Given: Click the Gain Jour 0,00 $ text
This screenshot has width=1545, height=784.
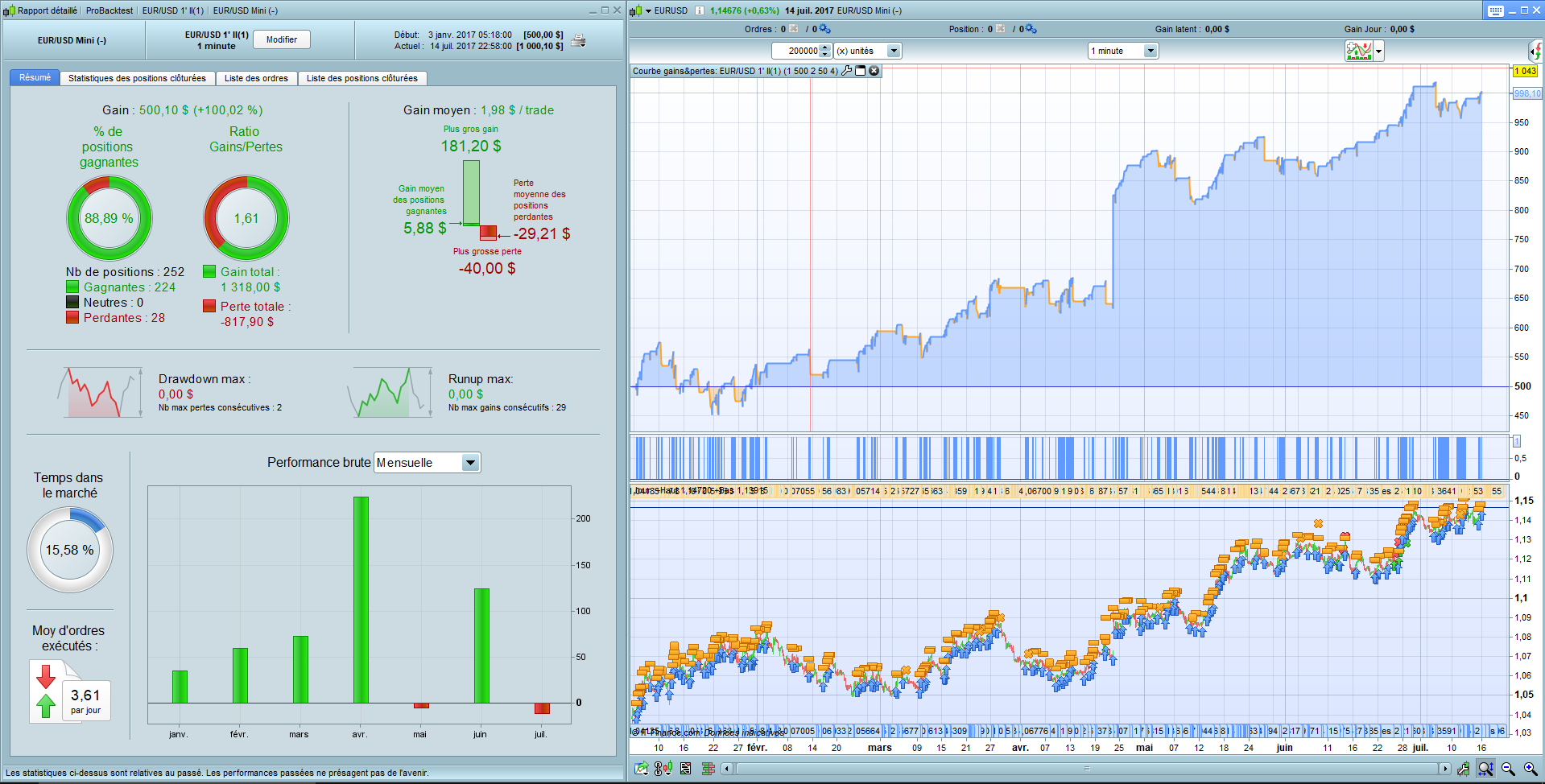Looking at the screenshot, I should pyautogui.click(x=1379, y=29).
